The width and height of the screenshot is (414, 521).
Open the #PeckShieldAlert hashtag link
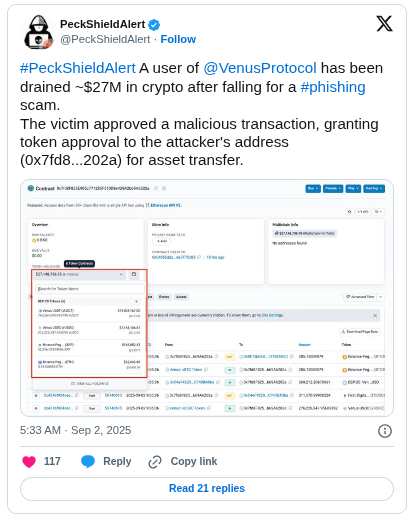tap(78, 68)
